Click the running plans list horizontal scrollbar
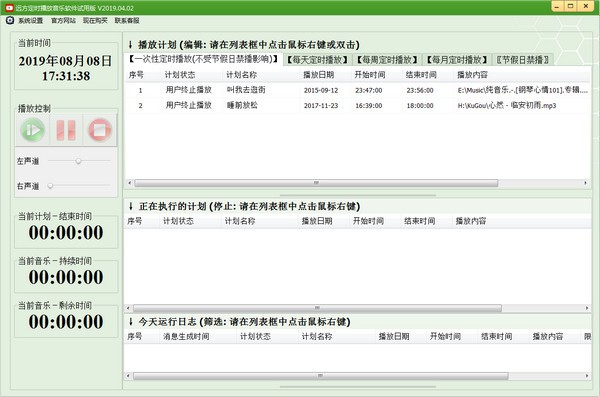 click(317, 308)
